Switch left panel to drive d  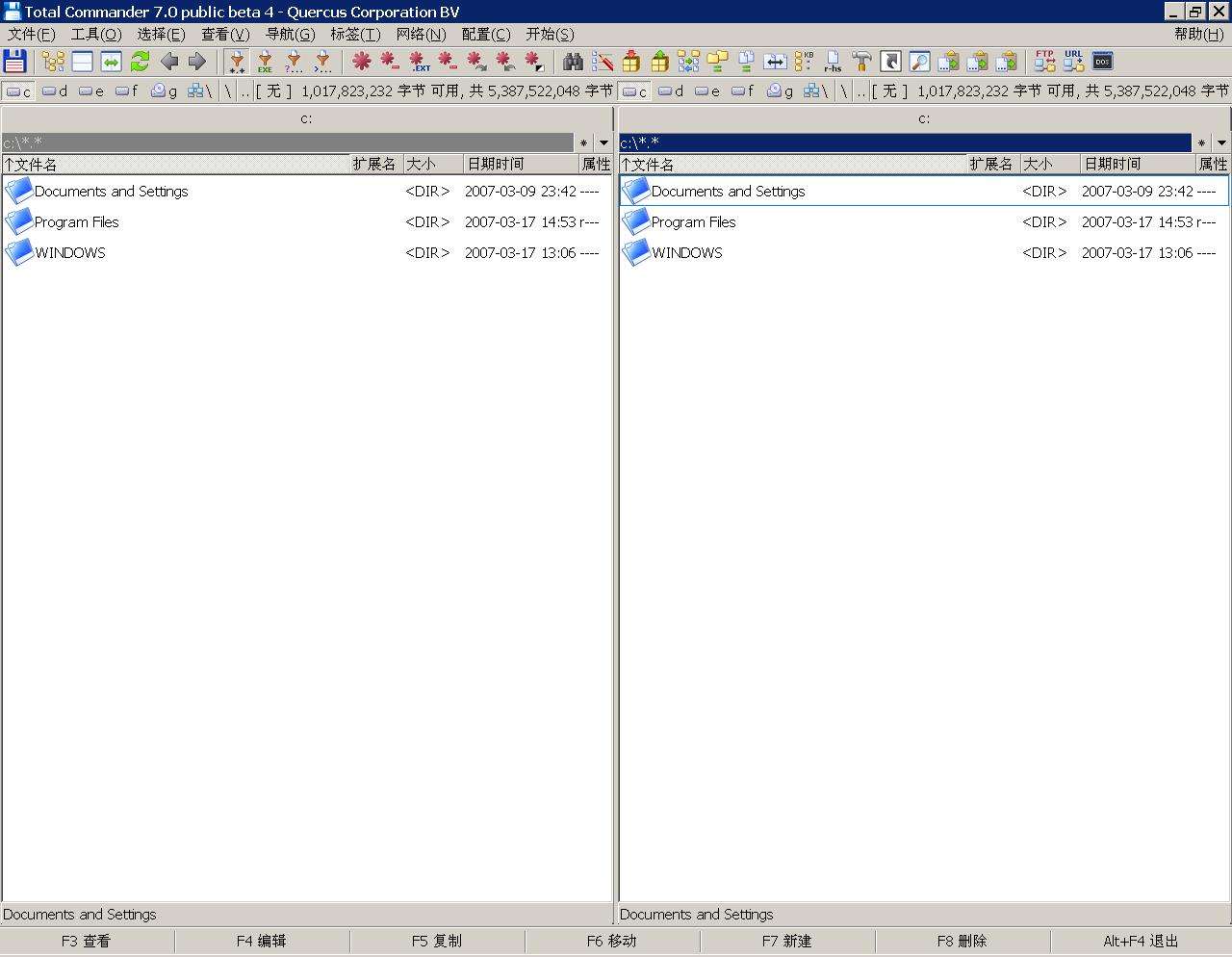[55, 91]
